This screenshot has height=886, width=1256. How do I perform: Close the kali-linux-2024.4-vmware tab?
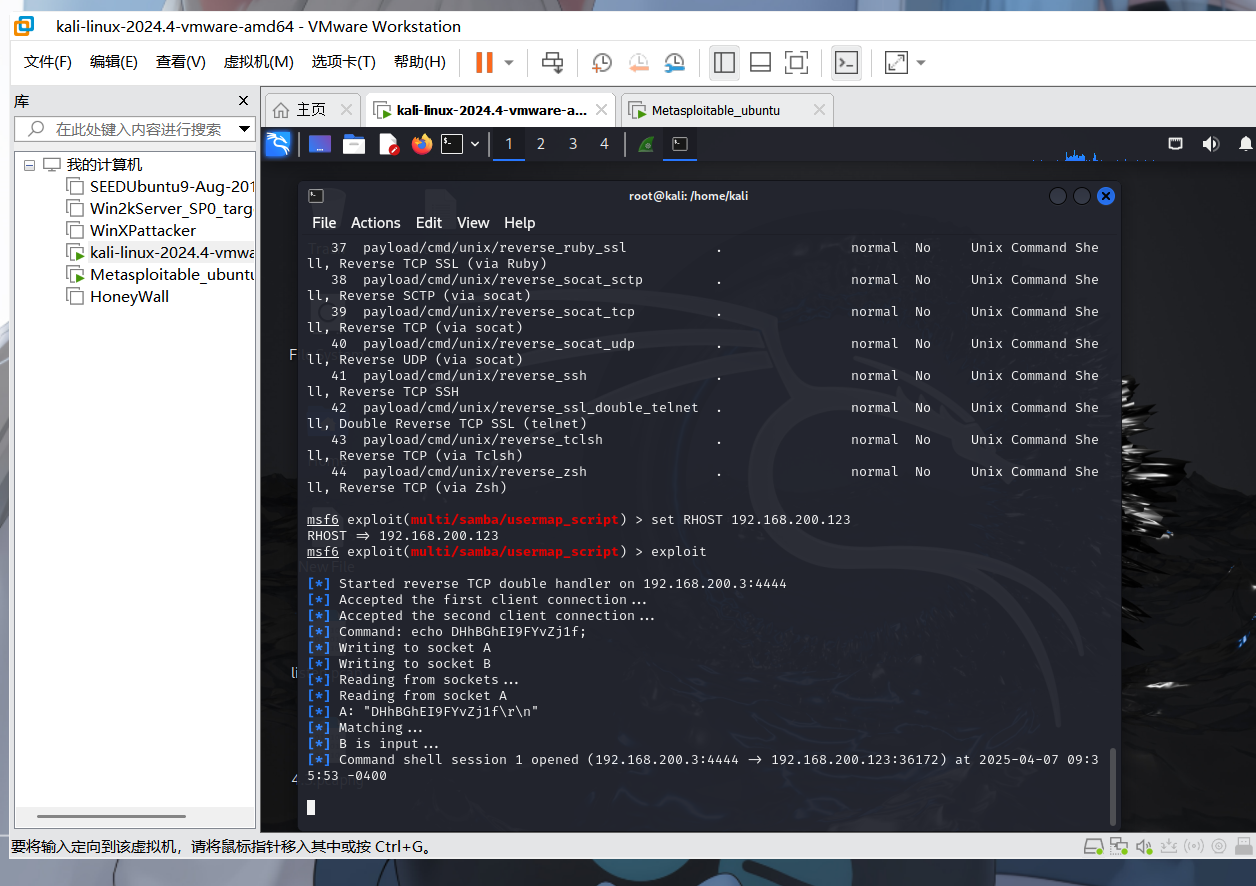[x=601, y=110]
